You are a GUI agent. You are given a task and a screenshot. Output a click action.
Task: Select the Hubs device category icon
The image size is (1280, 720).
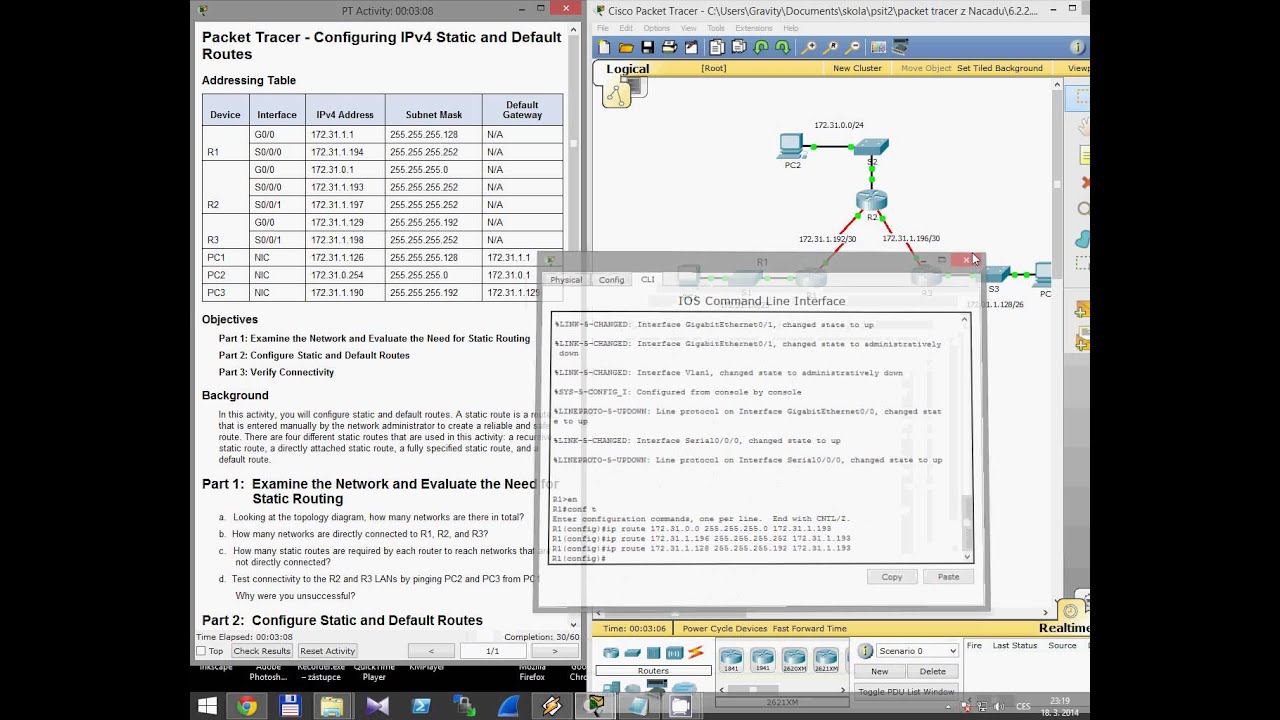(653, 653)
